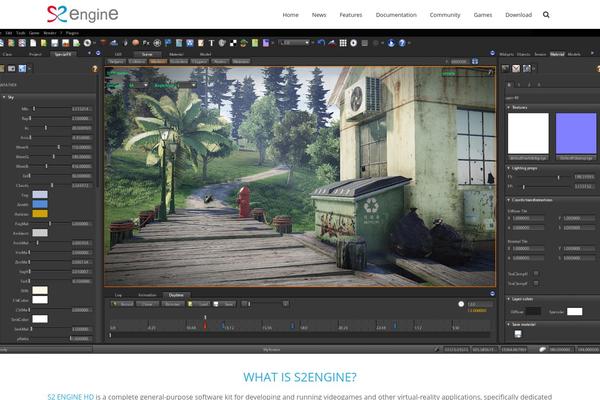Toggle the white round button in Daytime panel
Image resolution: width=600 pixels, height=400 pixels.
(461, 304)
